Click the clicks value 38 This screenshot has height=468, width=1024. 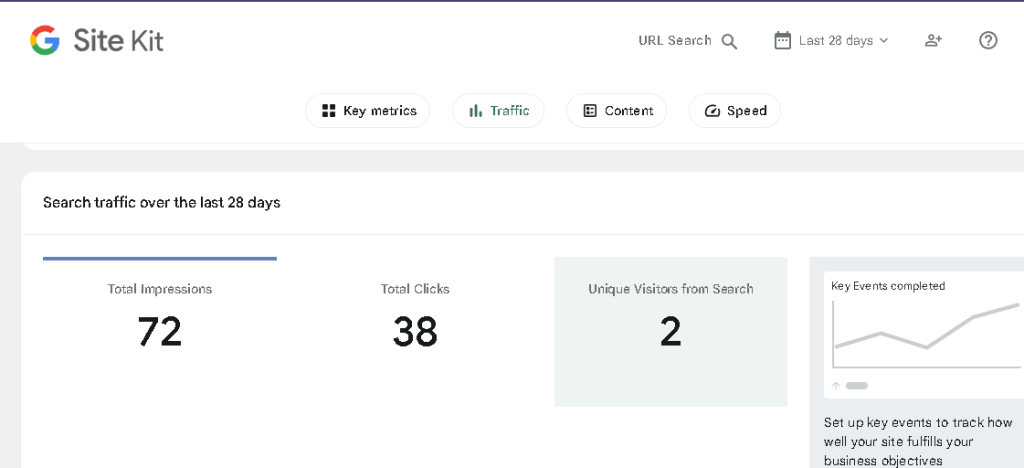pyautogui.click(x=415, y=332)
